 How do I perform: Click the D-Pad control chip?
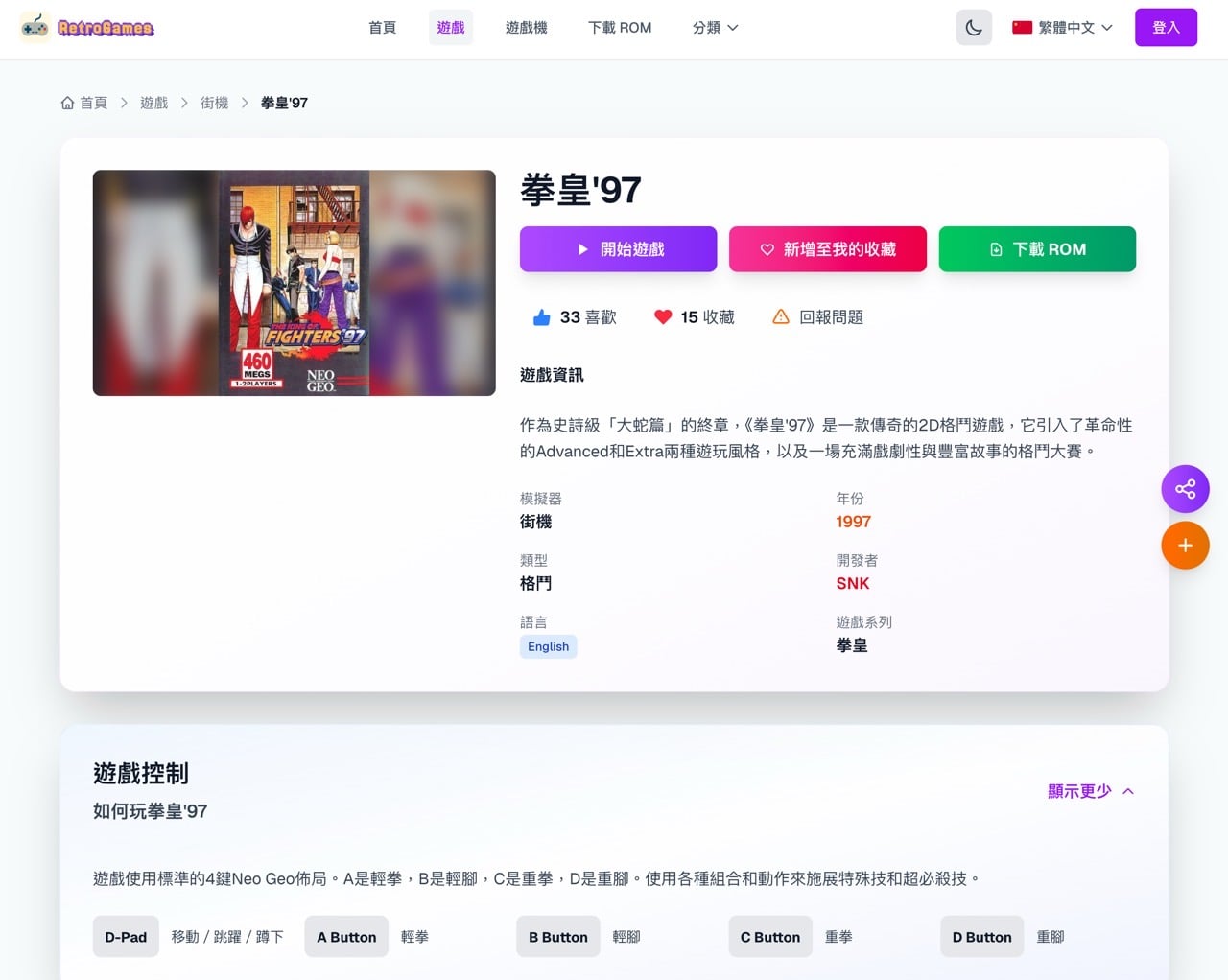(x=126, y=937)
